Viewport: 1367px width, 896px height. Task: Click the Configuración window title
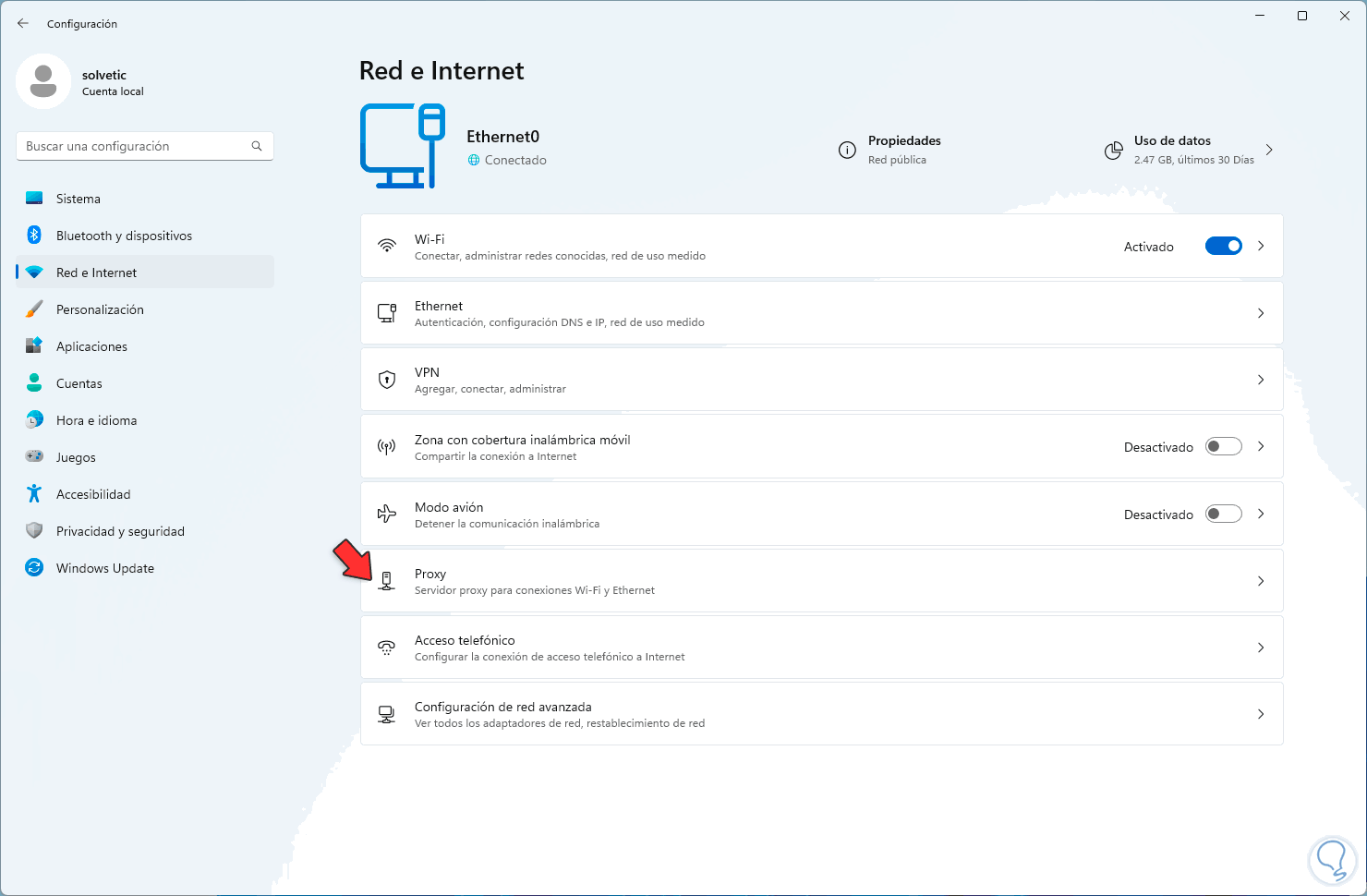coord(82,24)
